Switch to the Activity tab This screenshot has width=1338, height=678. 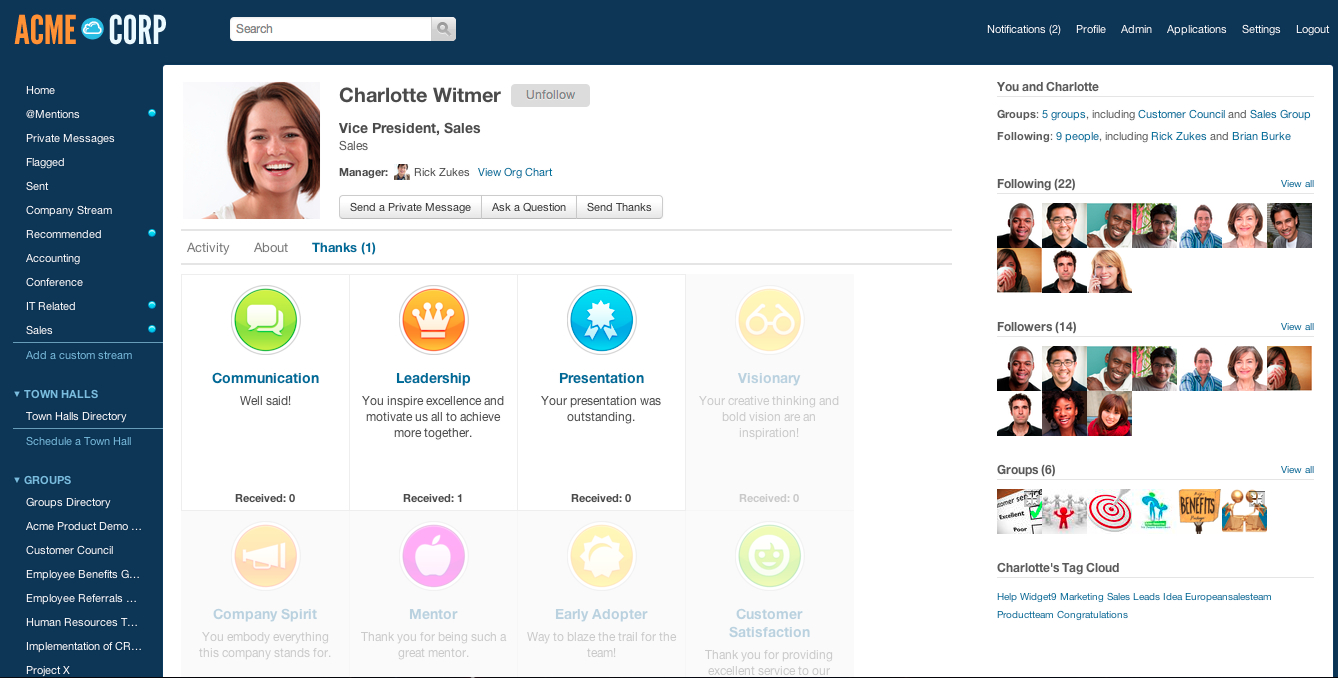[x=208, y=248]
